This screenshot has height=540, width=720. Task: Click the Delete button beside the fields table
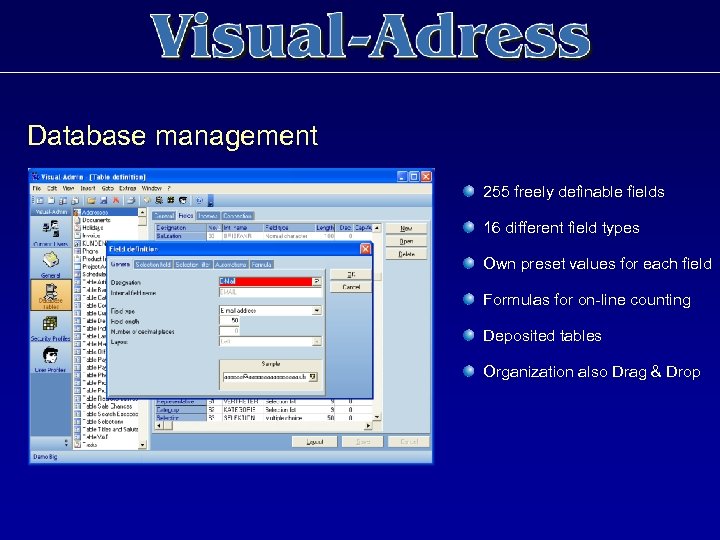(406, 254)
